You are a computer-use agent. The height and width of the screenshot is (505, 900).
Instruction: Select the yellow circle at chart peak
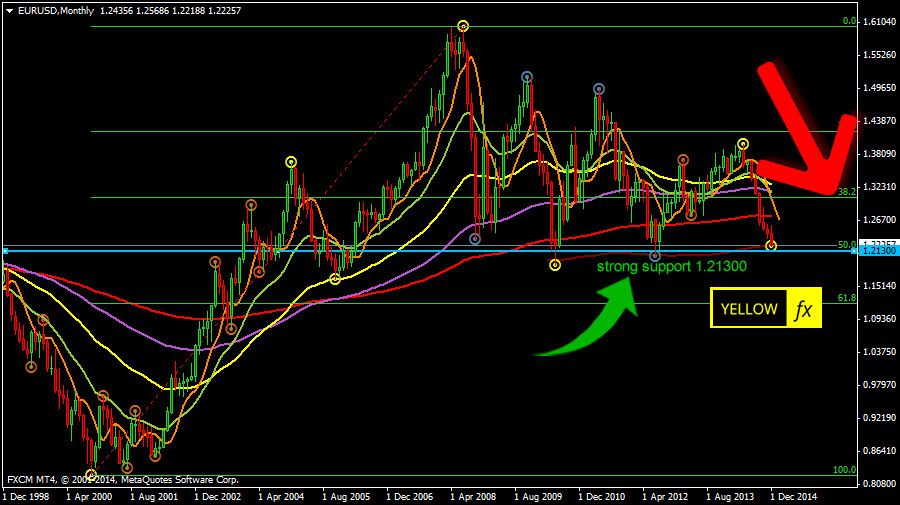click(x=463, y=26)
